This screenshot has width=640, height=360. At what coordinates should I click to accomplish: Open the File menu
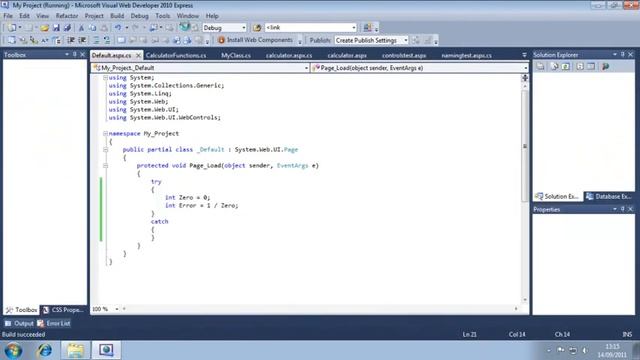[x=8, y=16]
